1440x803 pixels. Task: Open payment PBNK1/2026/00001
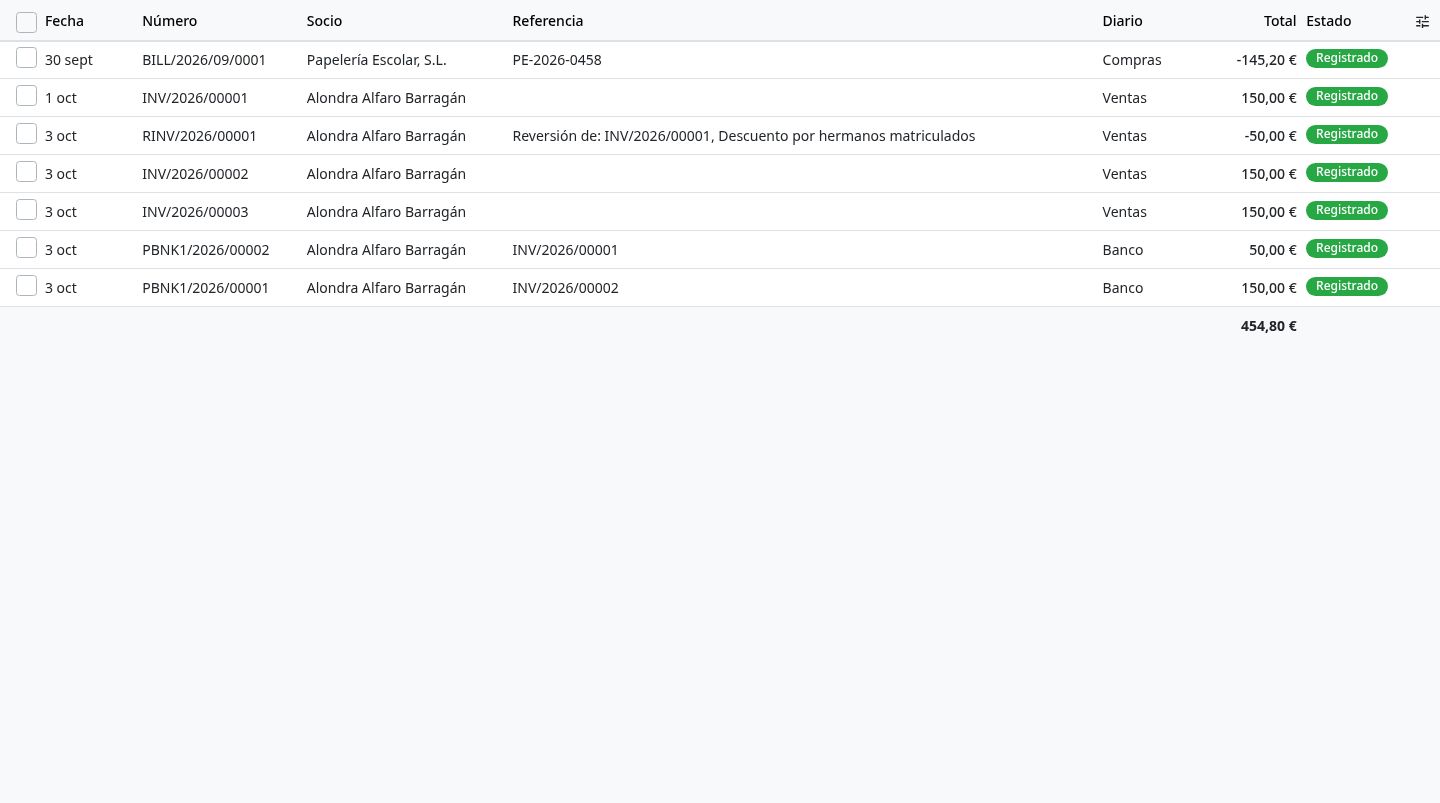206,288
